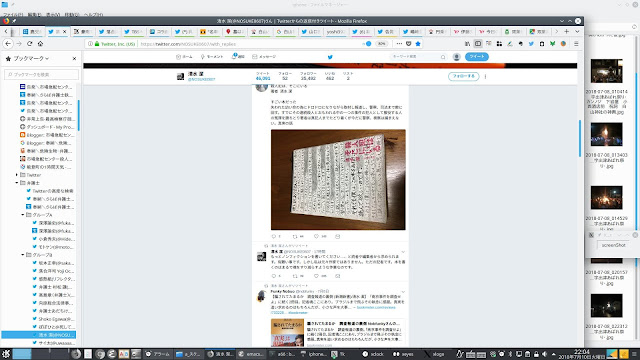Expand the Twitter bookmark folder
Screen dimensions: 640x360
coord(17,175)
